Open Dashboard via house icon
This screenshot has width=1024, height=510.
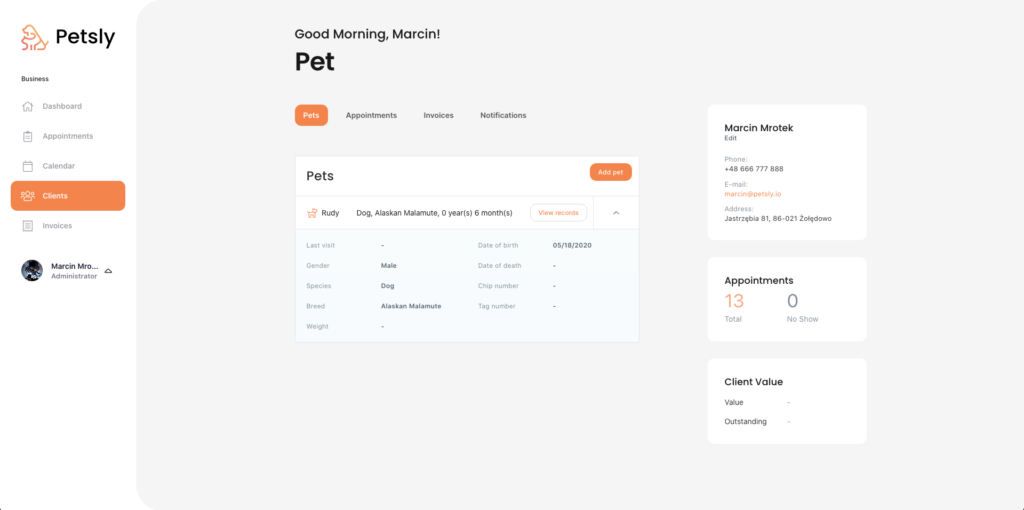click(x=27, y=106)
